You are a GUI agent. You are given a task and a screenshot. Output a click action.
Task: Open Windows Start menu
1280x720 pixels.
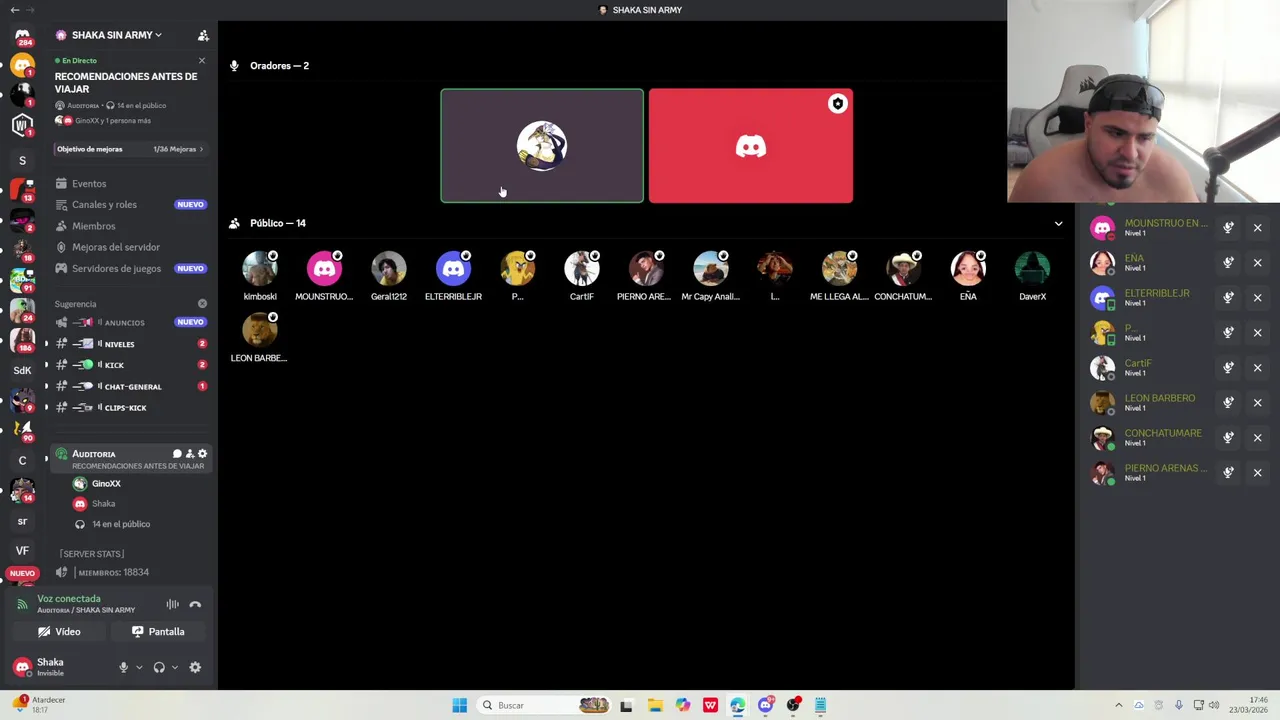(459, 705)
